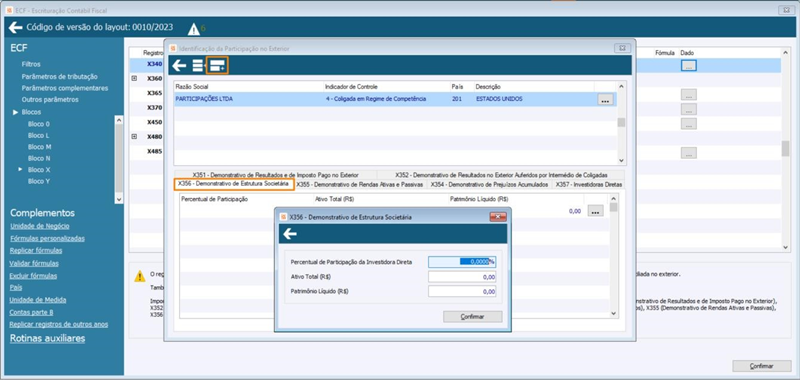Open the list view icon in participation toolbar
The width and height of the screenshot is (800, 380).
click(x=197, y=65)
